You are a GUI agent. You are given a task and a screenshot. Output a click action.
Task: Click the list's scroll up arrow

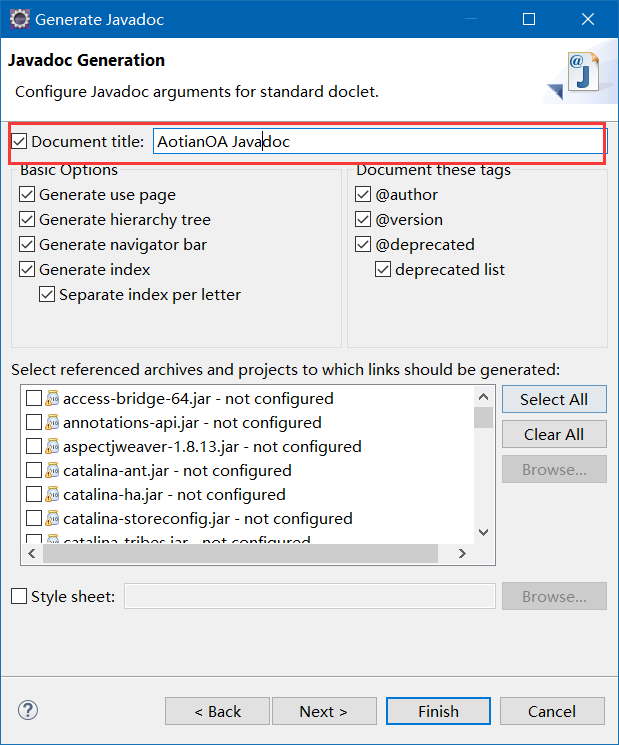point(484,397)
